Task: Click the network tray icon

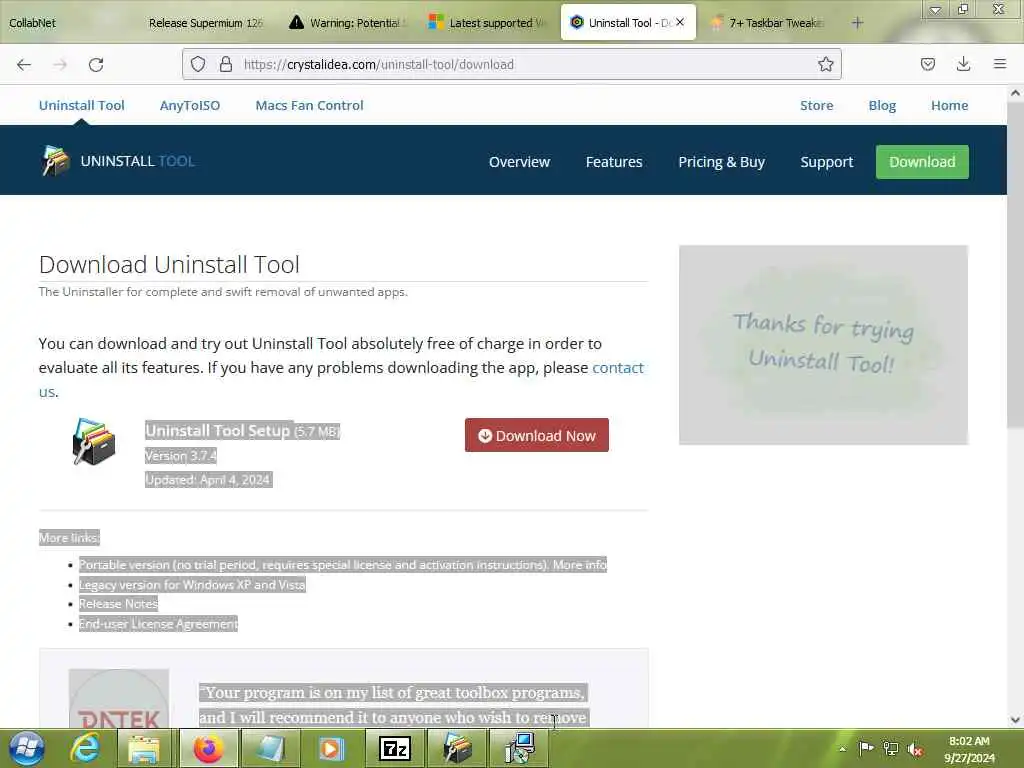Action: 891,748
